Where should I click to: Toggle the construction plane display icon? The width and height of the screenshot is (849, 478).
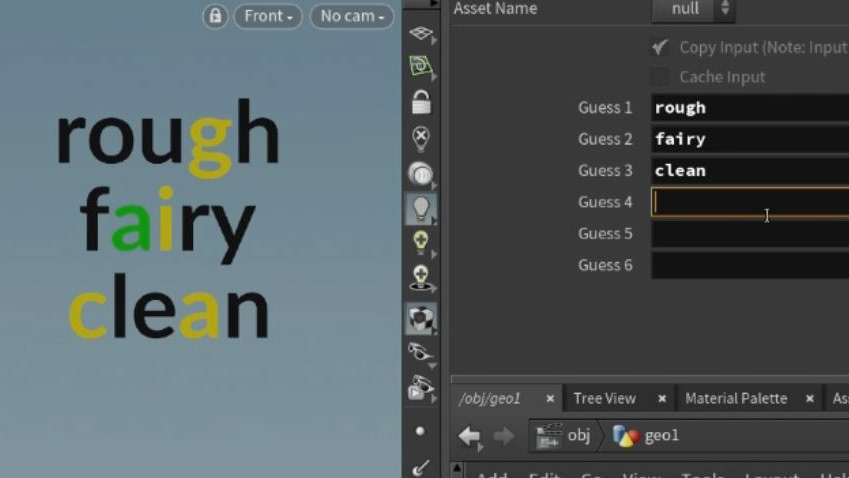pyautogui.click(x=421, y=34)
